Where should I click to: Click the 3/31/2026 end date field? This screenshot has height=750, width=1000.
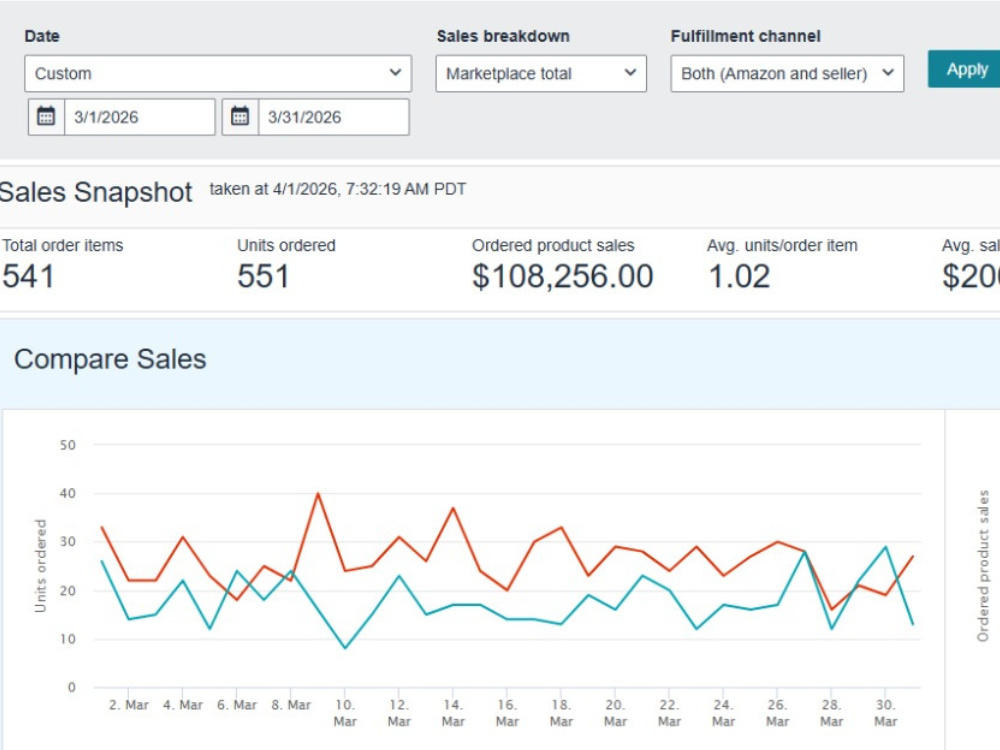pos(334,117)
